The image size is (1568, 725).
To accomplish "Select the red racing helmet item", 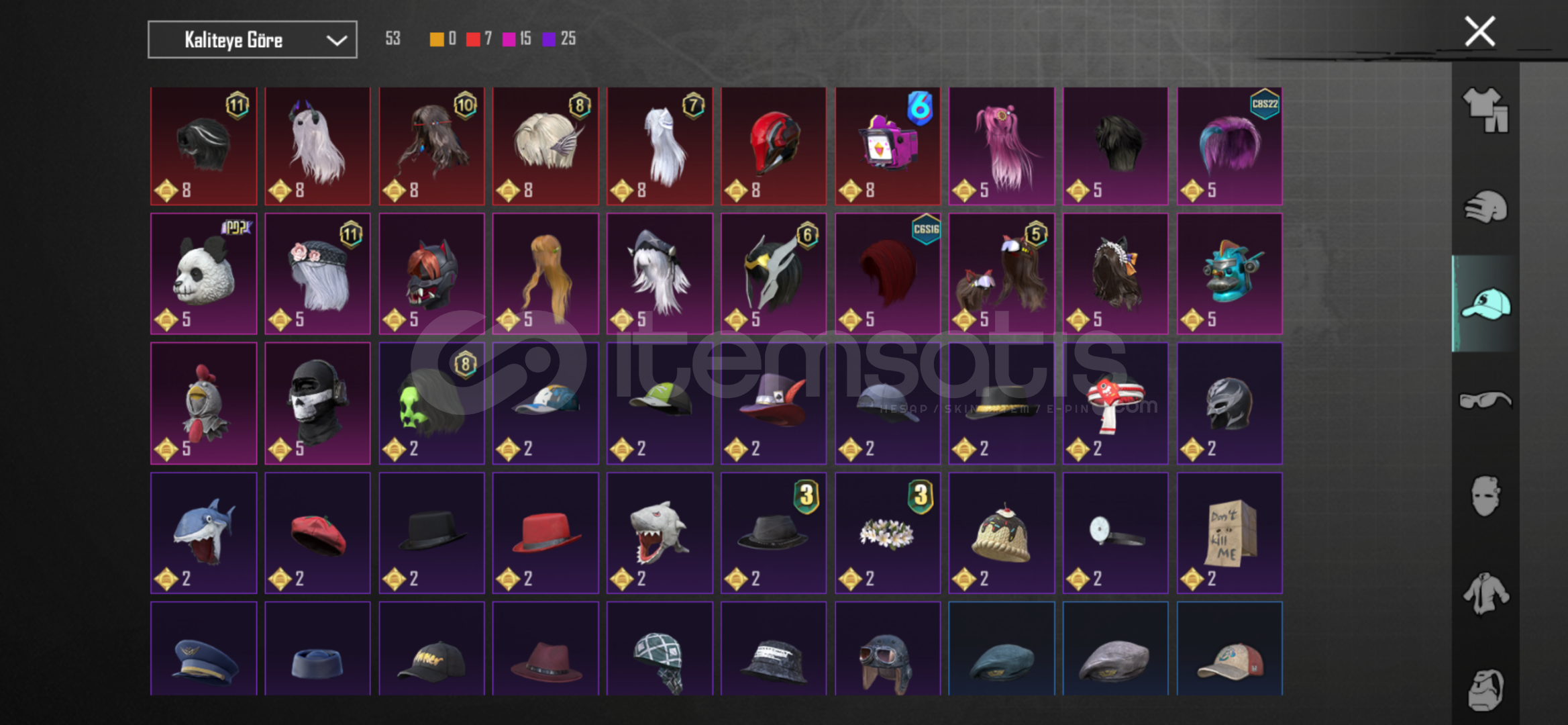I will (774, 146).
